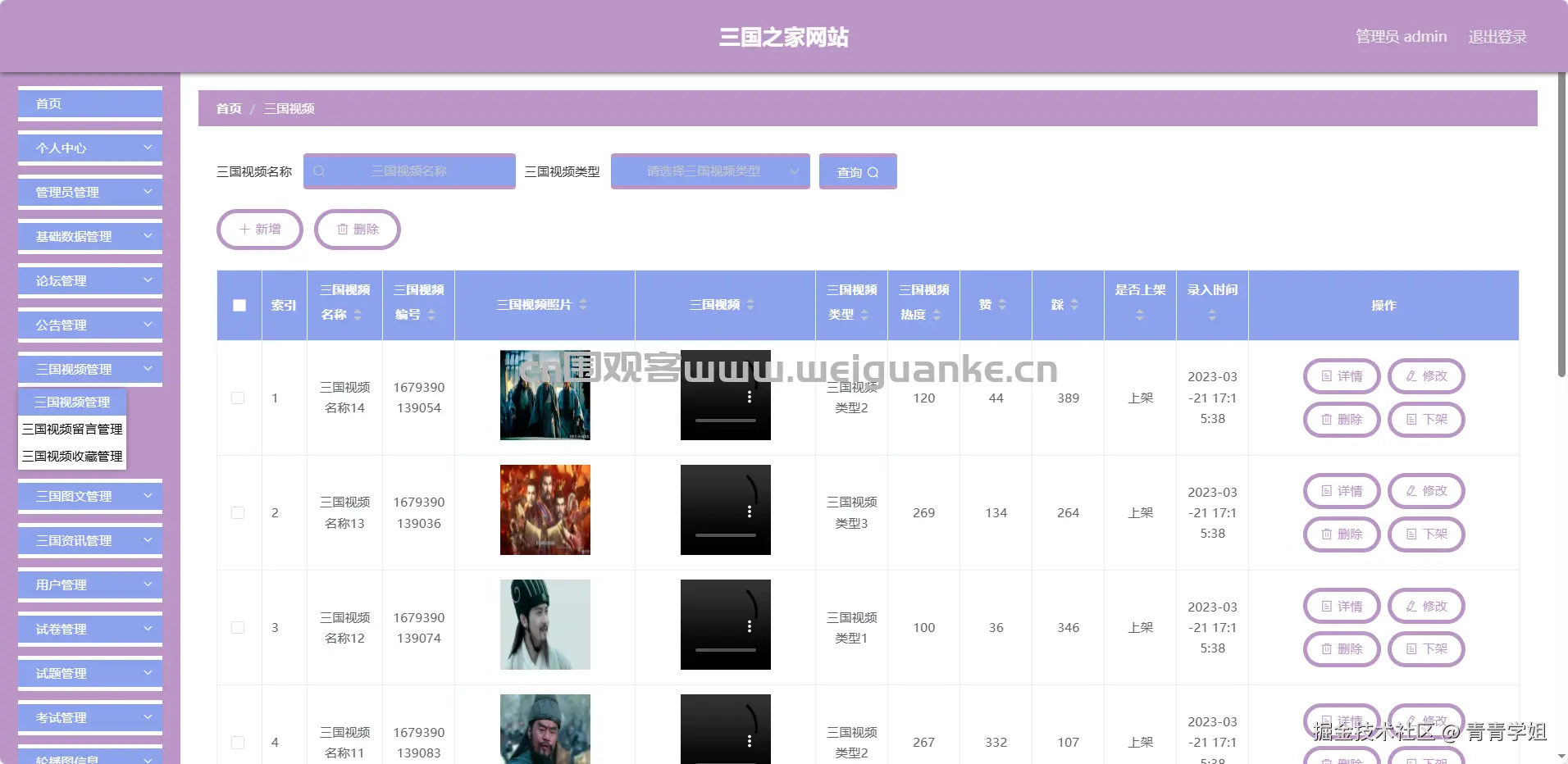
Task: Expand 三国图文管理 sidebar menu
Action: click(90, 497)
